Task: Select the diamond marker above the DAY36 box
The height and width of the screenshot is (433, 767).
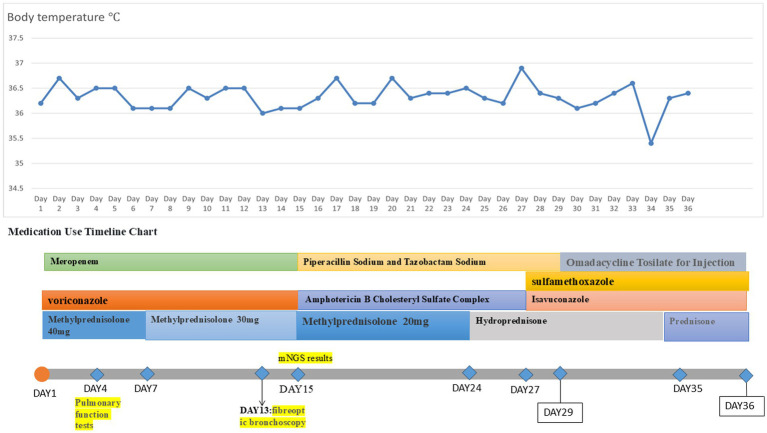Action: 746,376
